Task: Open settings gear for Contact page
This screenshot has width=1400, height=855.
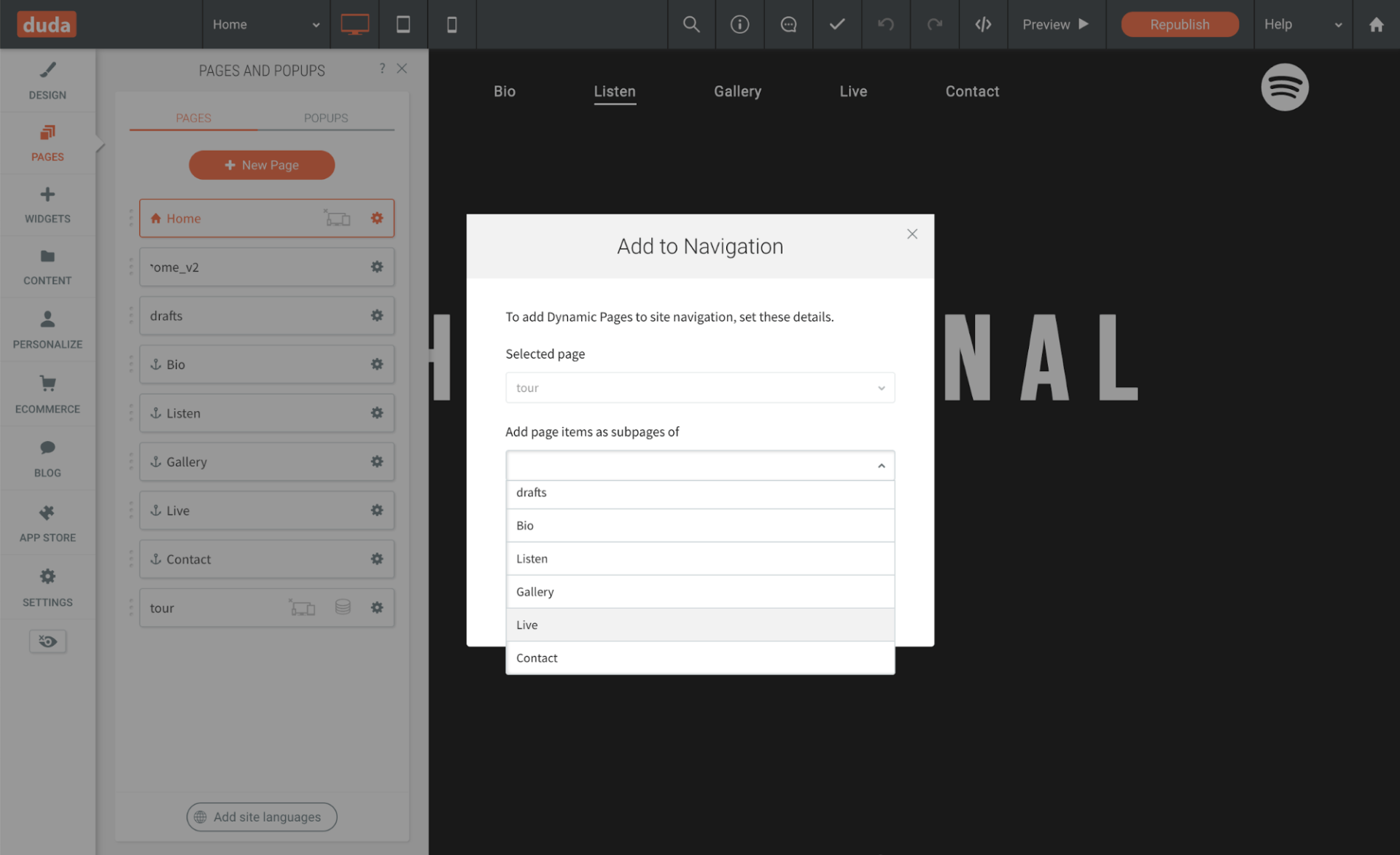Action: 377,559
